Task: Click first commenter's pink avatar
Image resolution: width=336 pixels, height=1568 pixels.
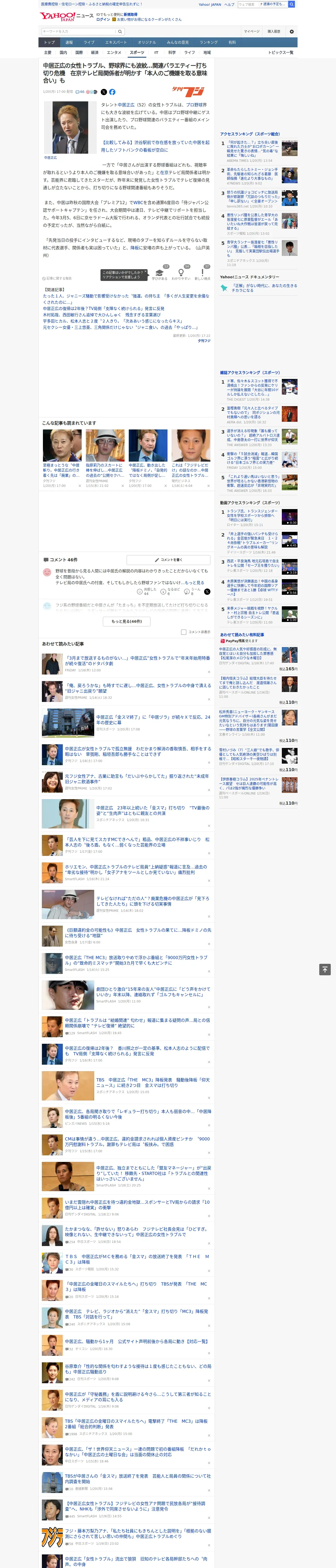Action: [47, 572]
